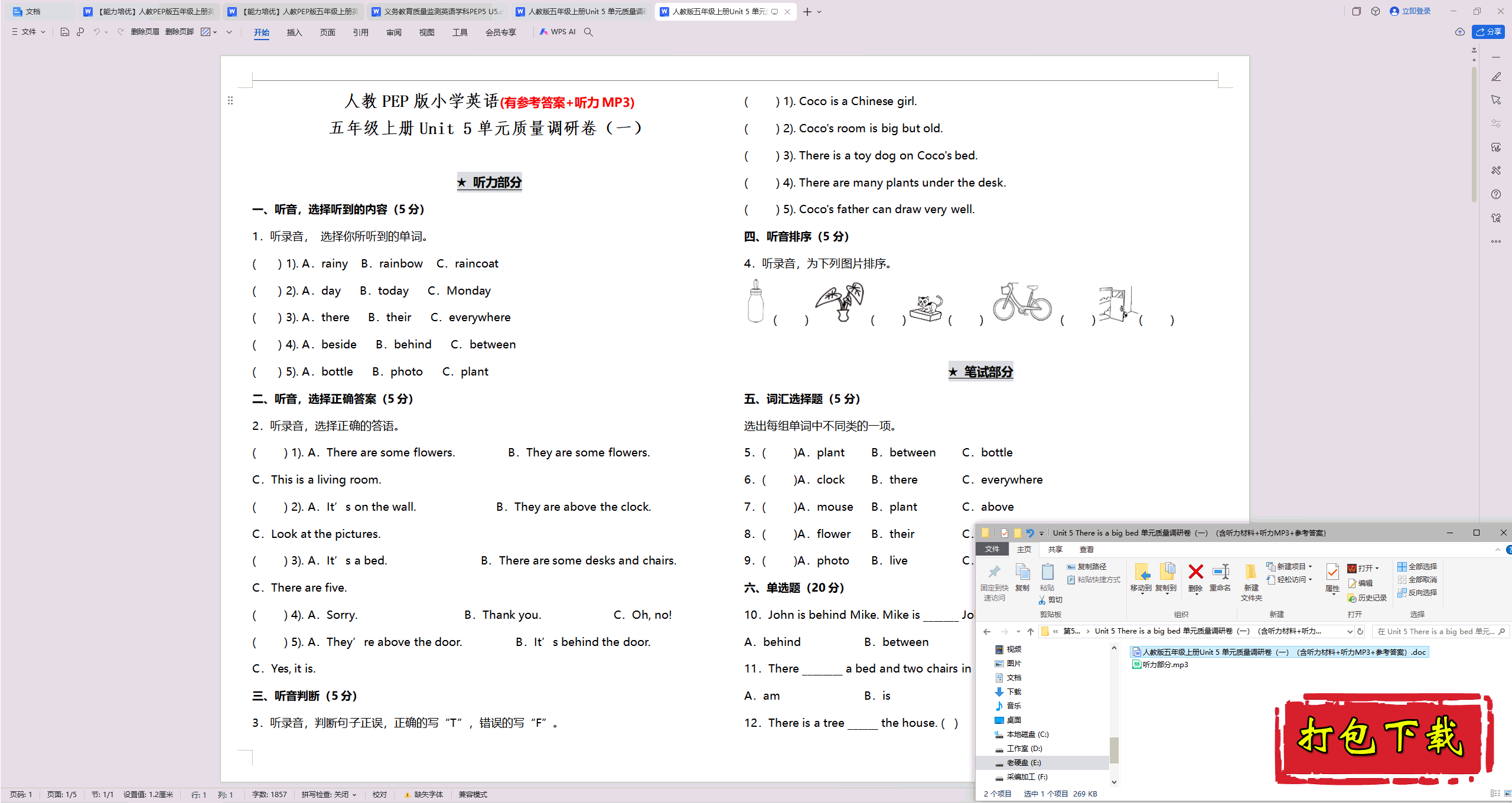This screenshot has width=1512, height=803.
Task: Click History icon in Explorer ribbon
Action: click(x=1367, y=598)
